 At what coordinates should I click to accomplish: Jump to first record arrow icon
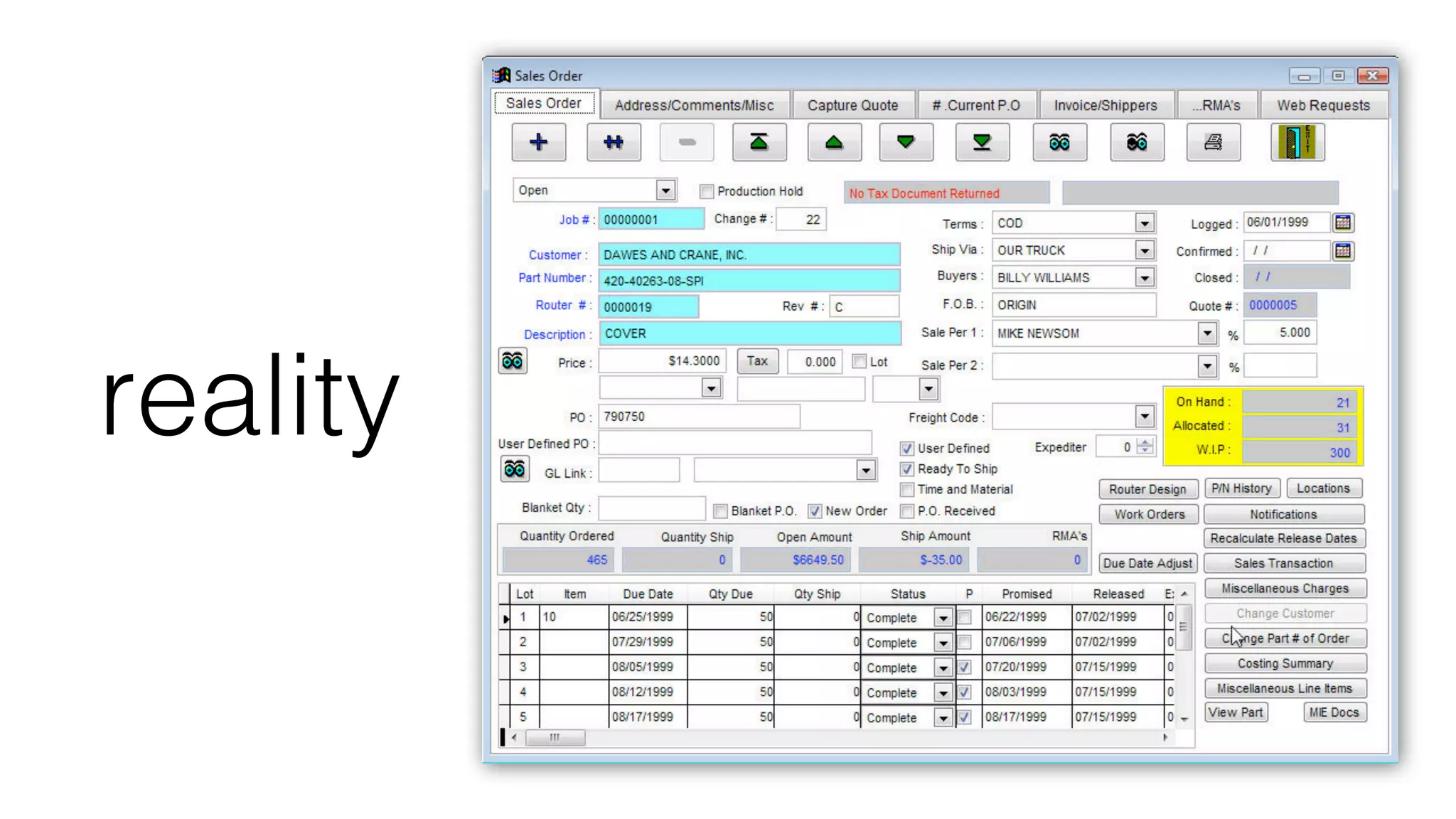pos(759,142)
